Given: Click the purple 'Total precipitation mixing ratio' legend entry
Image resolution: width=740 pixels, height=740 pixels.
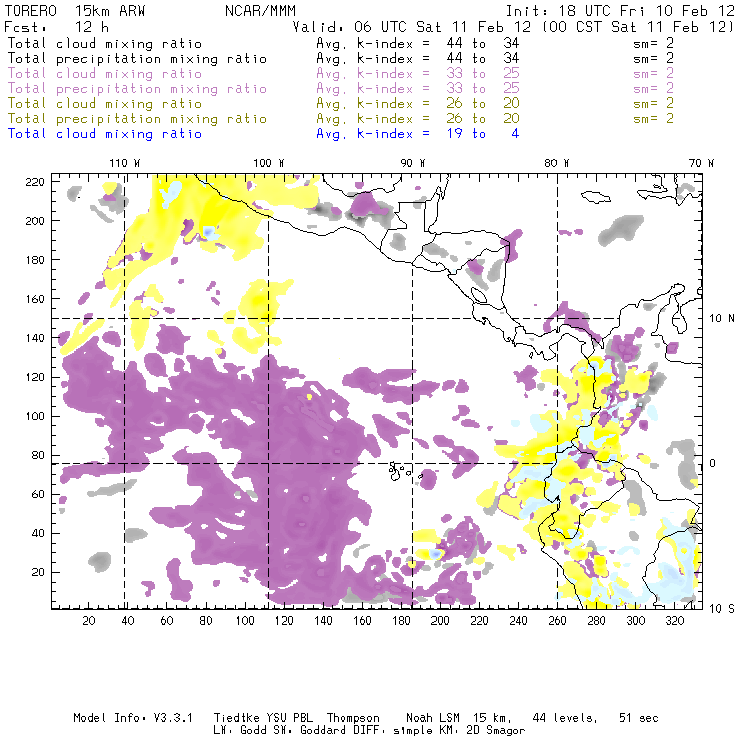Looking at the screenshot, I should [137, 89].
